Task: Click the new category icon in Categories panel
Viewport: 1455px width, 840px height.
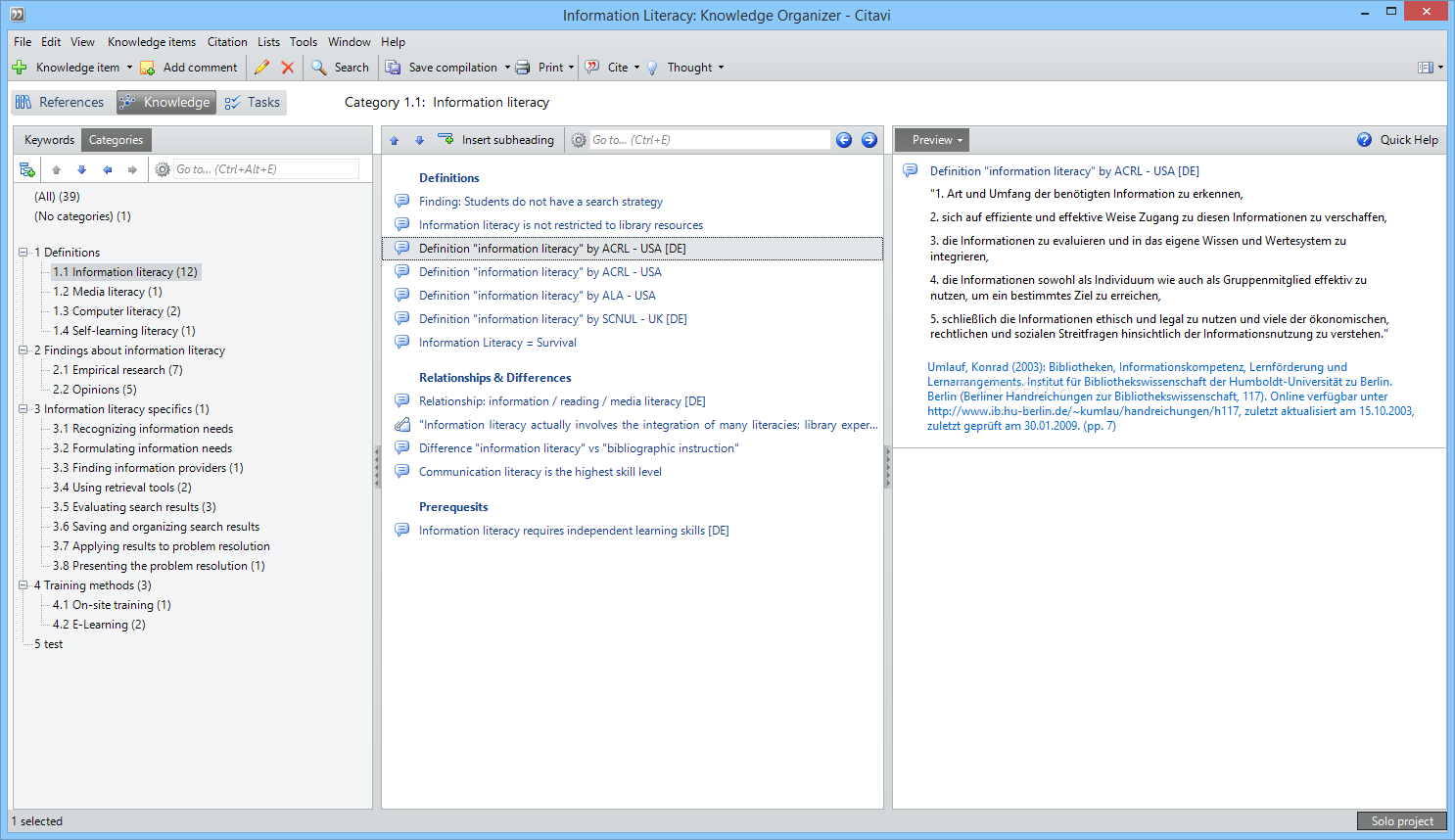Action: [27, 169]
